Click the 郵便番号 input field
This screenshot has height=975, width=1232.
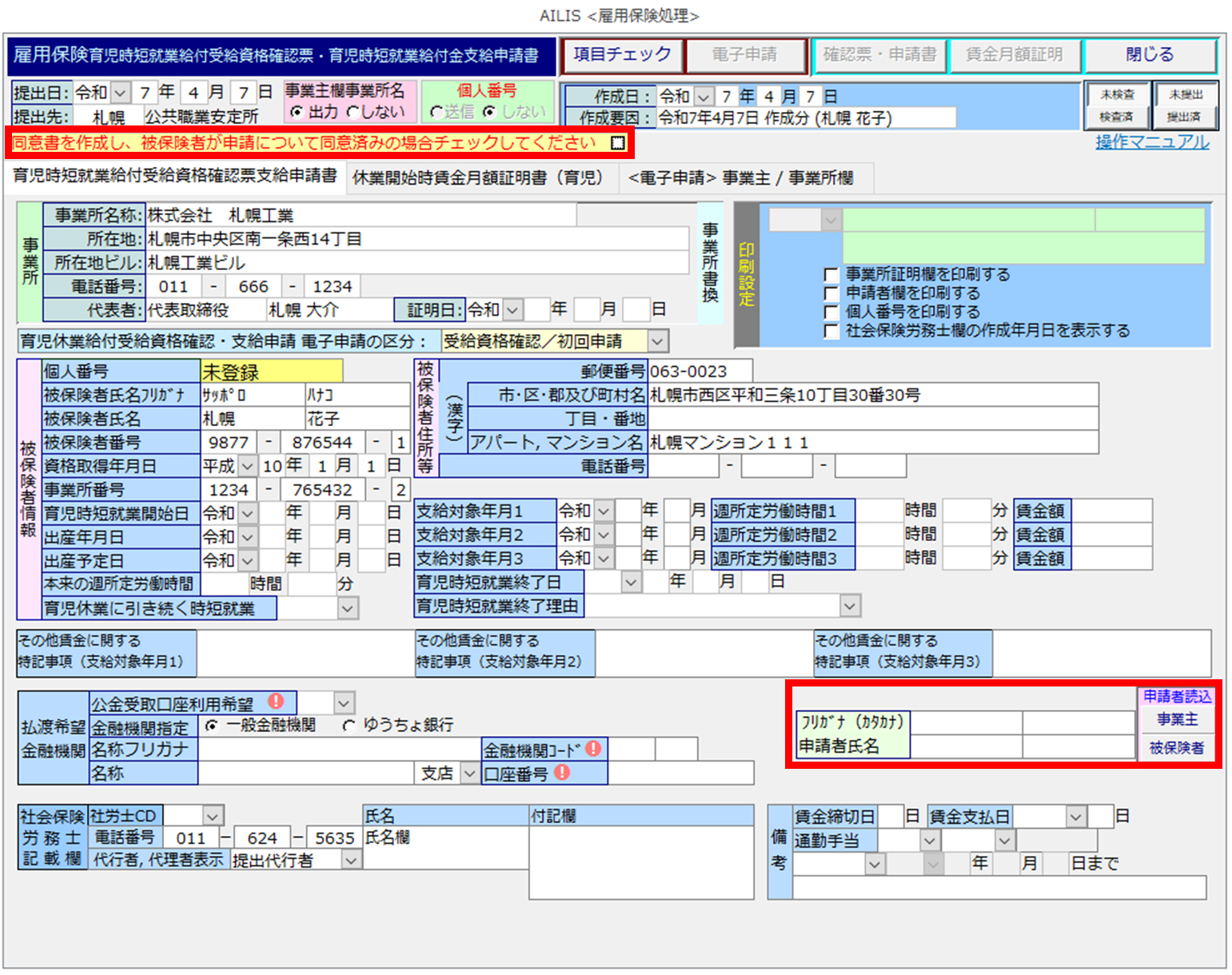699,372
